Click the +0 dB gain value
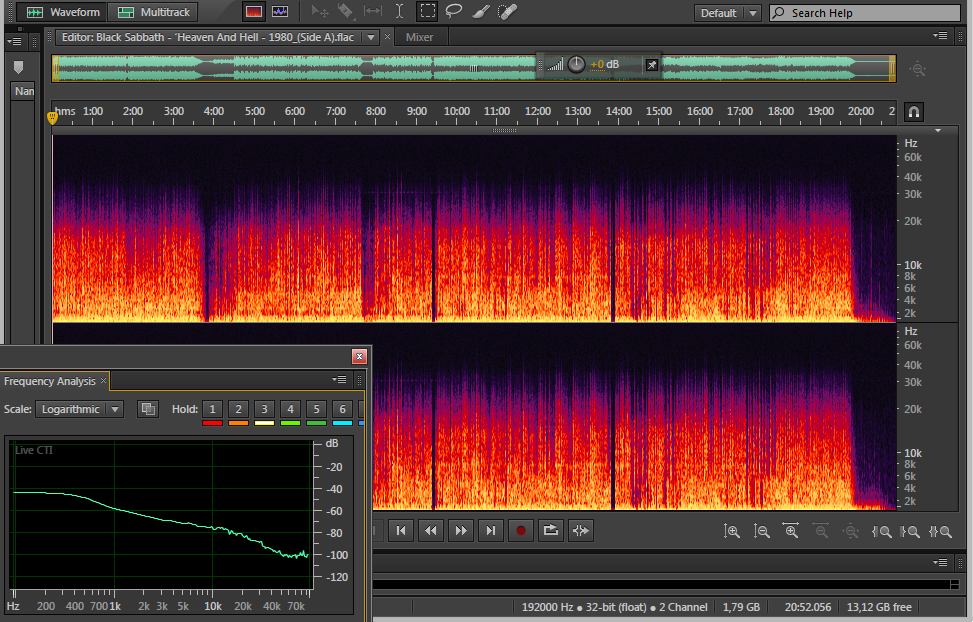The width and height of the screenshot is (973, 622). [604, 65]
